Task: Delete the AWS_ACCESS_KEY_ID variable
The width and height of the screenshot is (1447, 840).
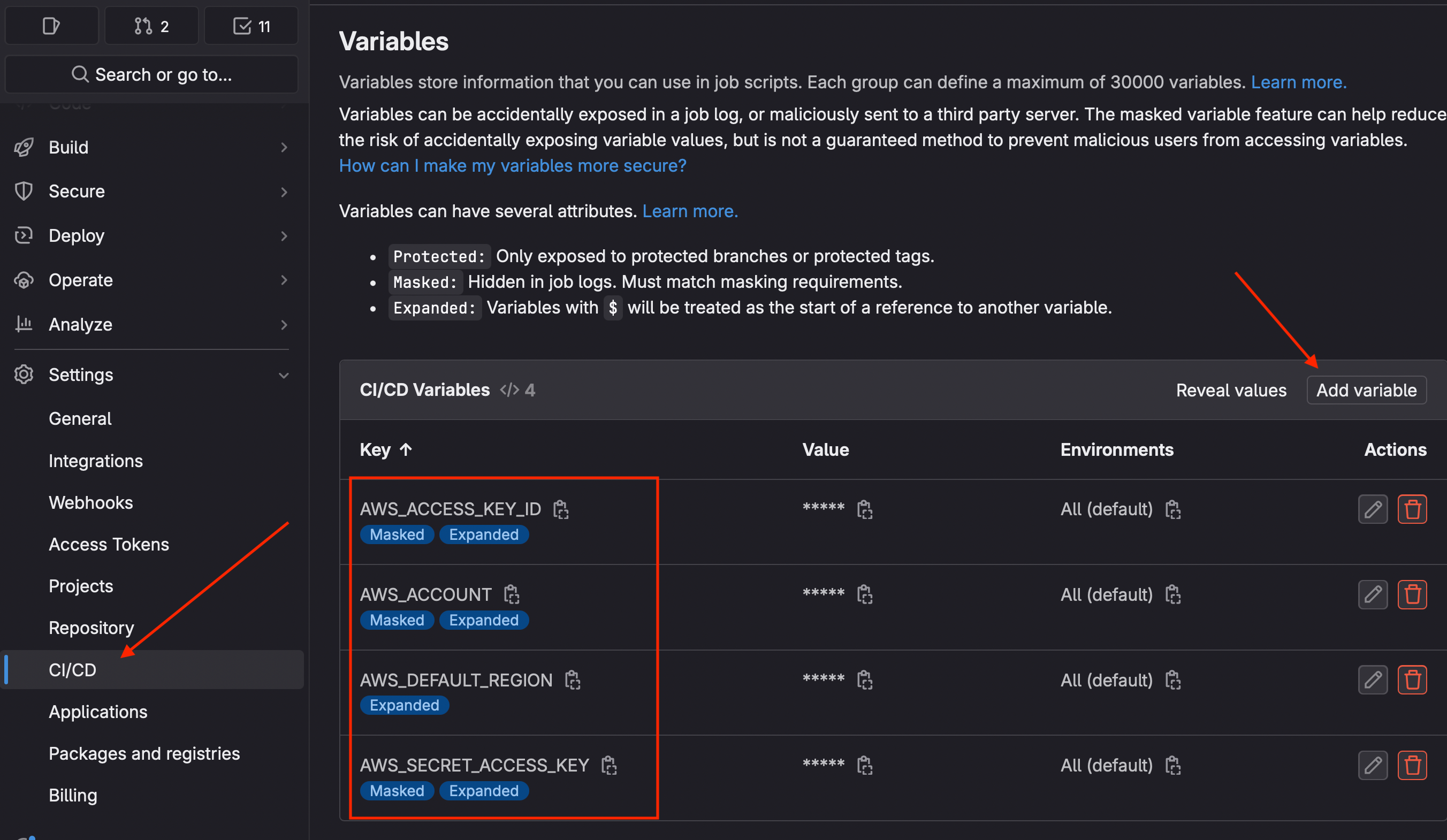Action: [x=1412, y=509]
